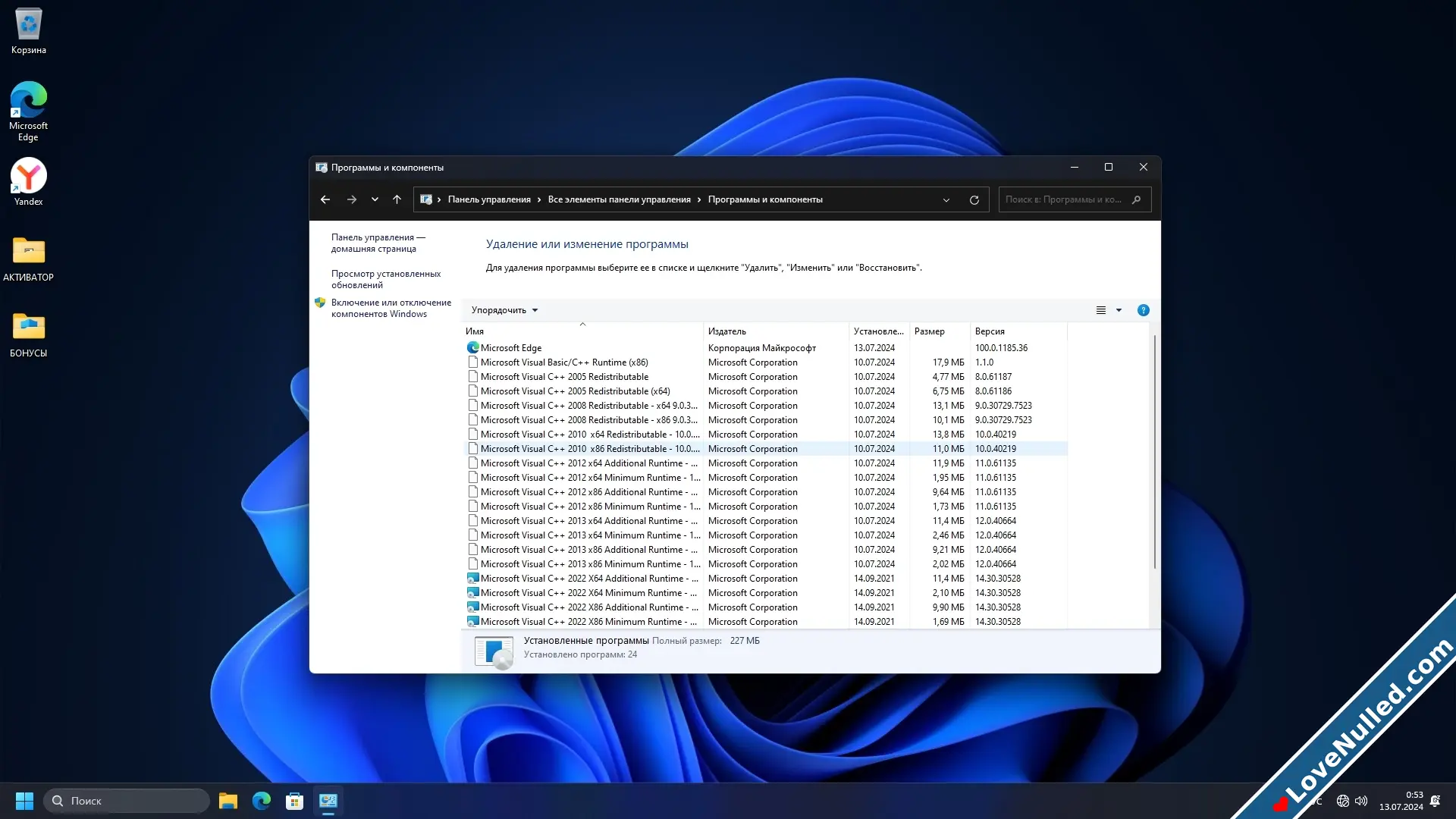Sort by the Установлено date column header

click(879, 331)
